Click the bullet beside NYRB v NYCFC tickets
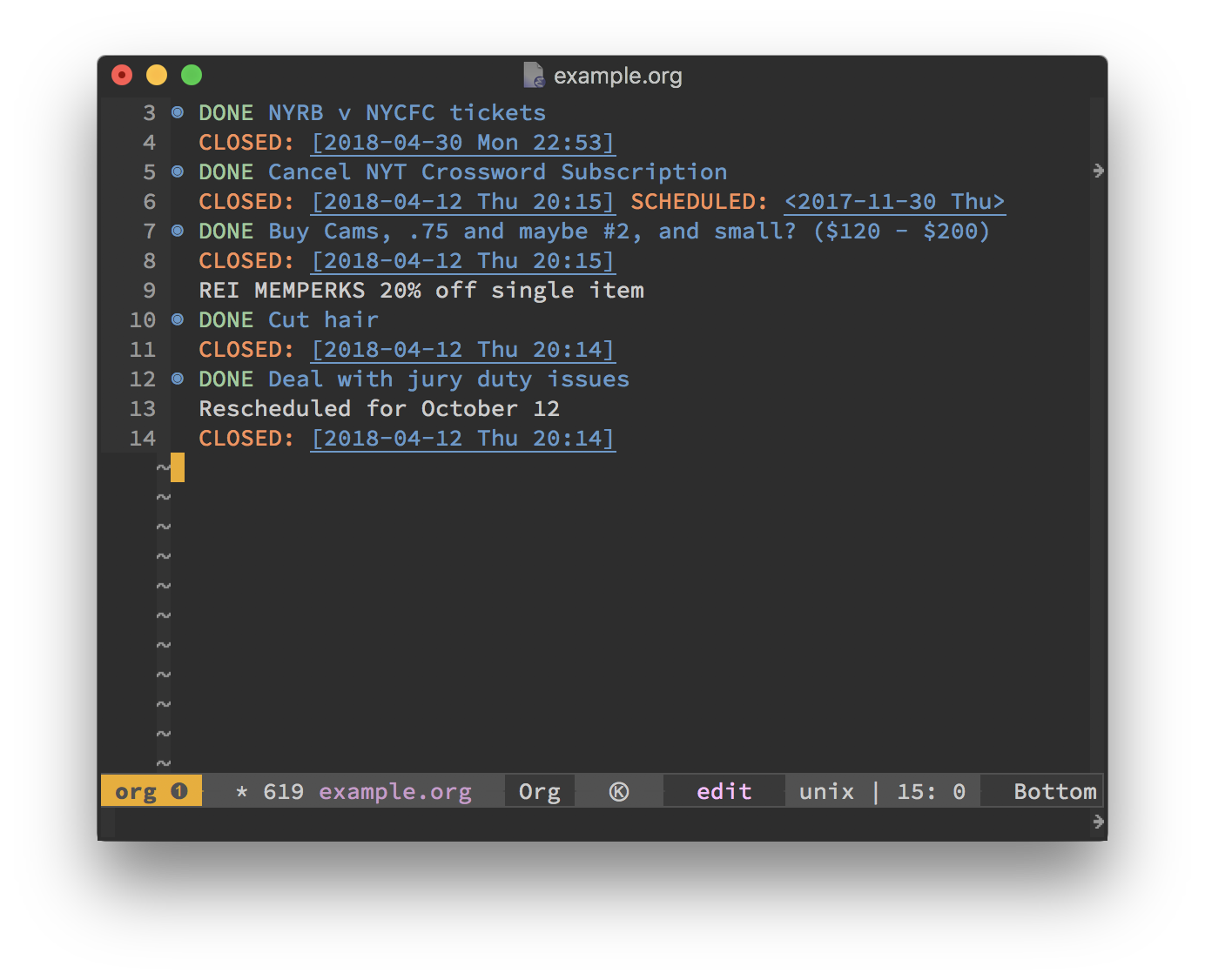Screen dimensions: 1205x980 pyautogui.click(x=178, y=112)
